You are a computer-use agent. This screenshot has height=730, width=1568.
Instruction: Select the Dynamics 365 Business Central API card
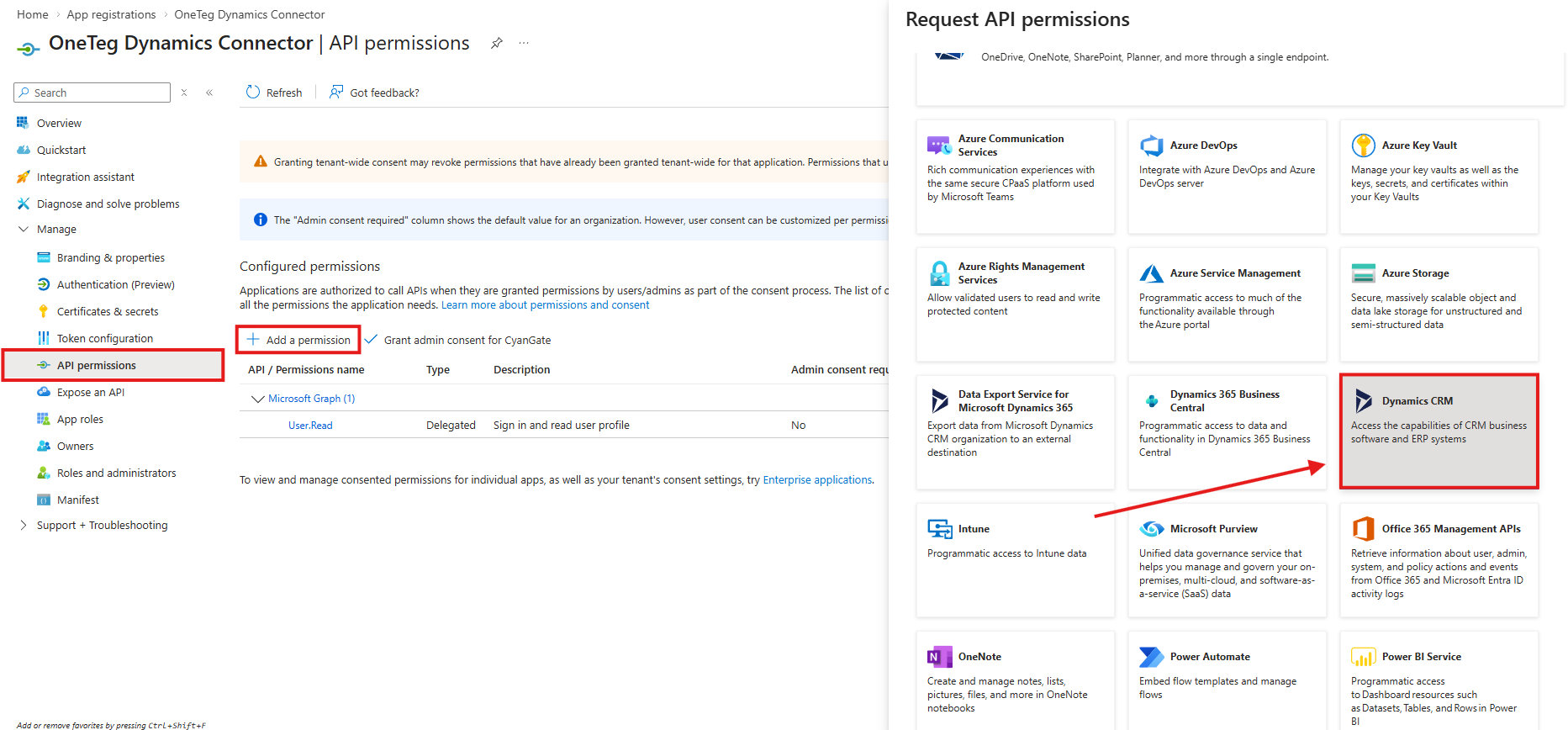coord(1227,432)
